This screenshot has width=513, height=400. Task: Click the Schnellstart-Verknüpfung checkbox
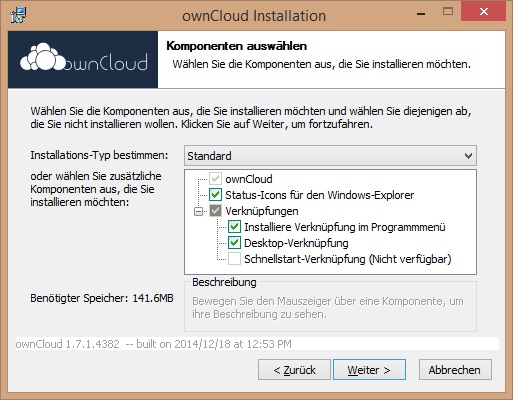pyautogui.click(x=234, y=259)
